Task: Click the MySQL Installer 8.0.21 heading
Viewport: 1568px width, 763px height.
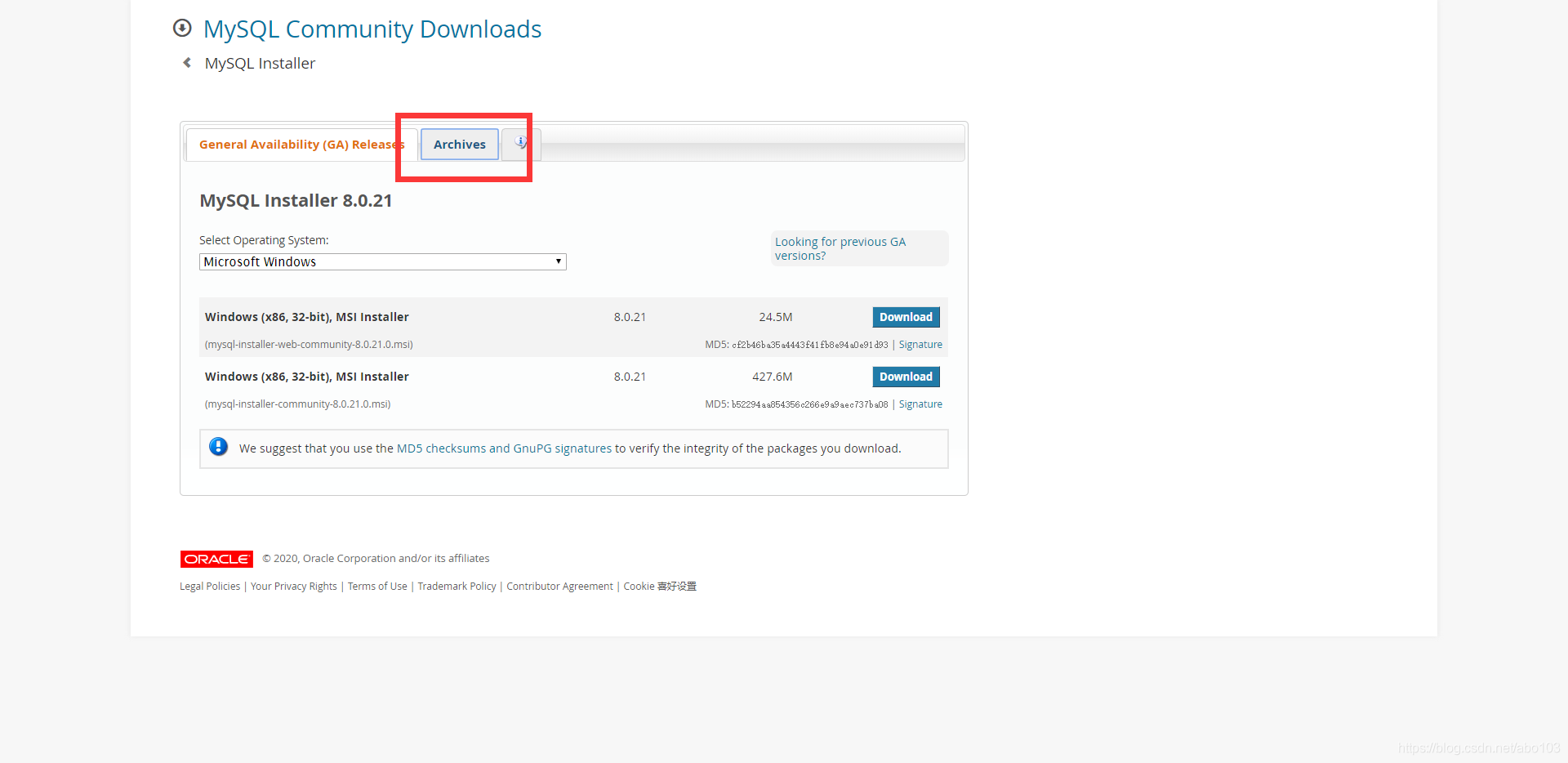Action: click(x=296, y=201)
